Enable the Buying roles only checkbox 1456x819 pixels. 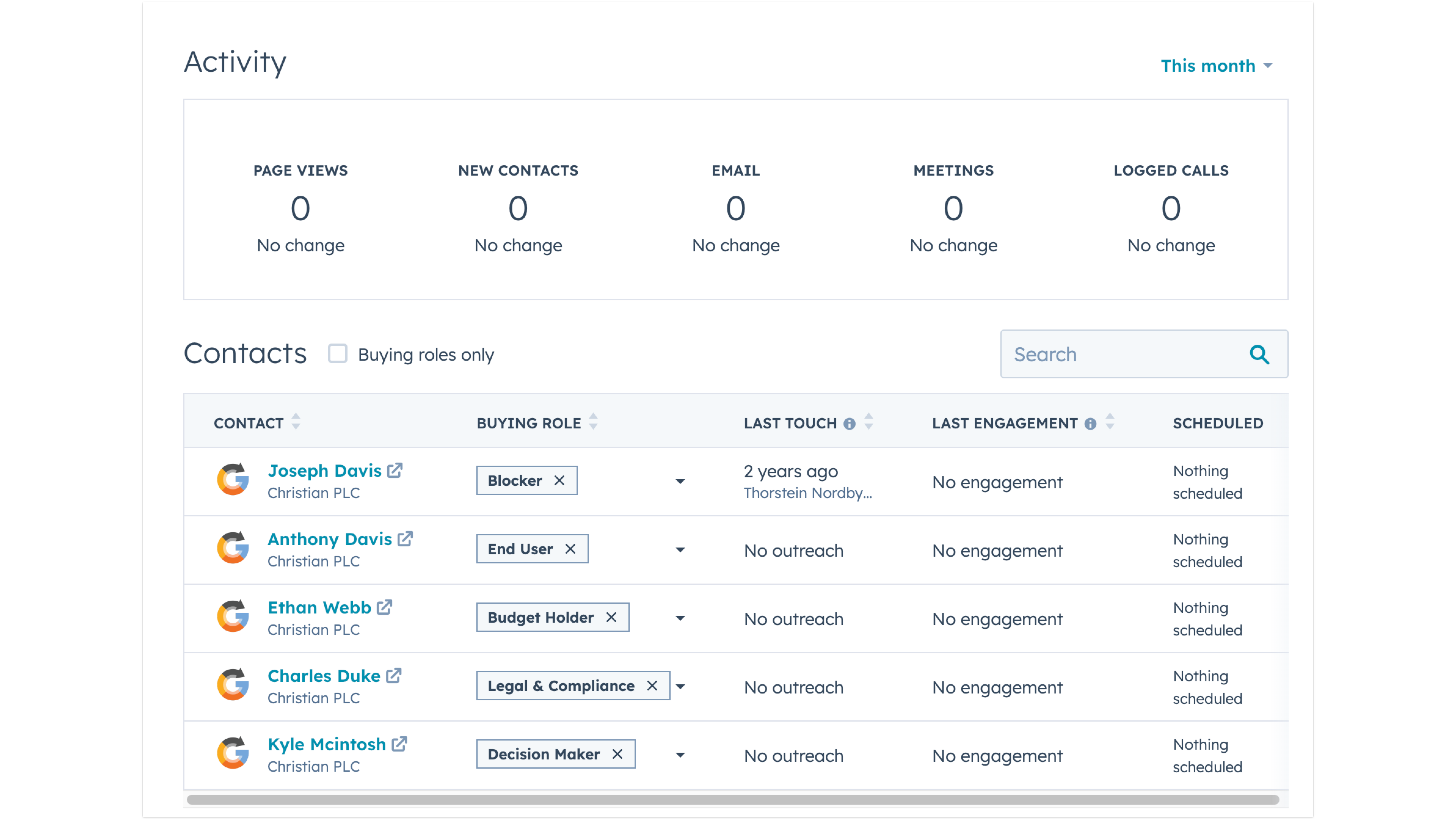point(337,353)
